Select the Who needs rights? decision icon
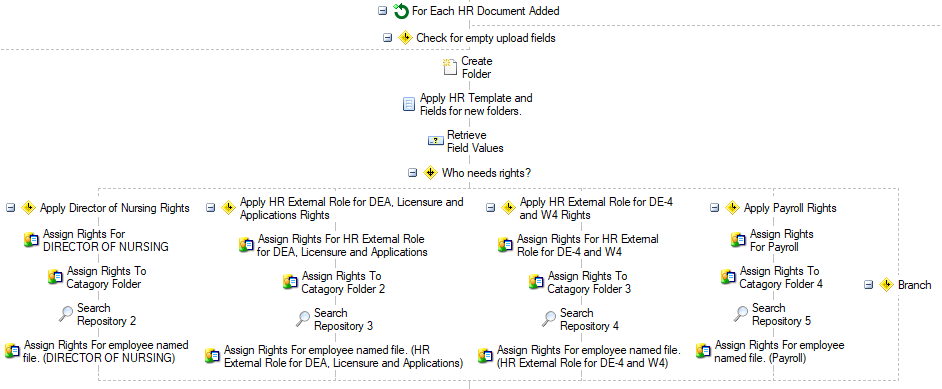This screenshot has height=389, width=942. pos(430,173)
